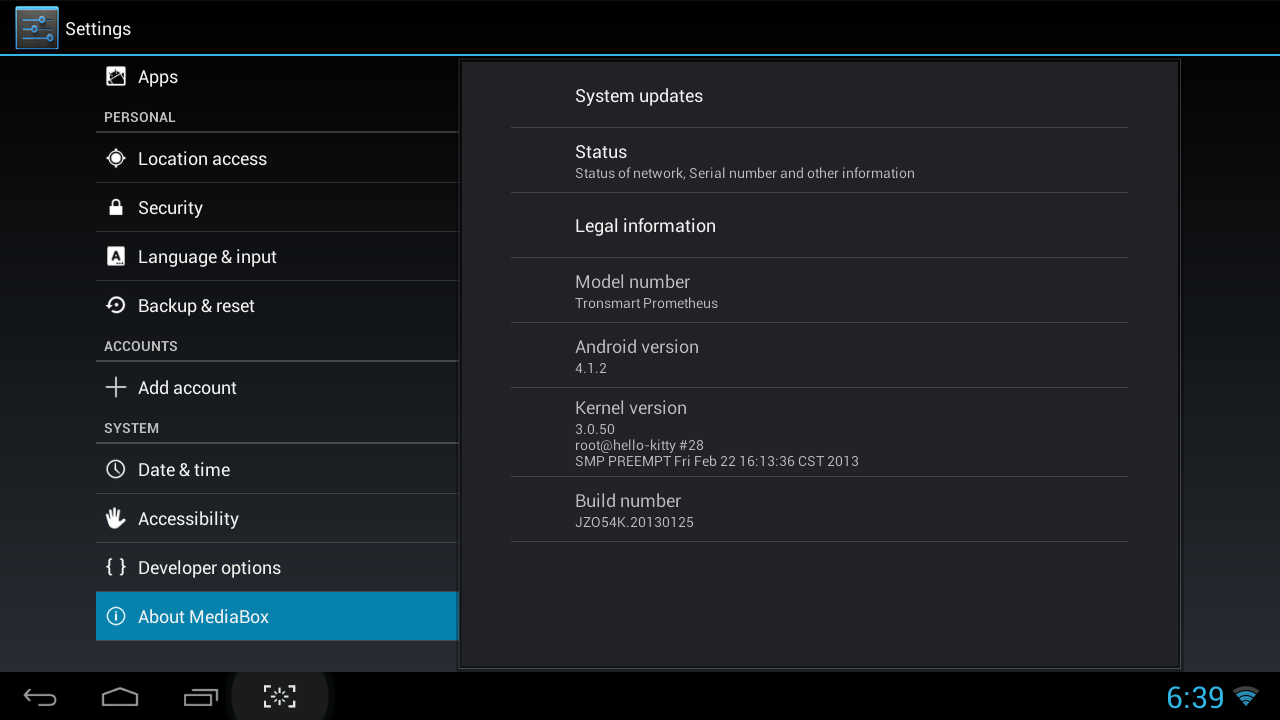
Task: Select the About MediaBox entry
Action: 277,616
